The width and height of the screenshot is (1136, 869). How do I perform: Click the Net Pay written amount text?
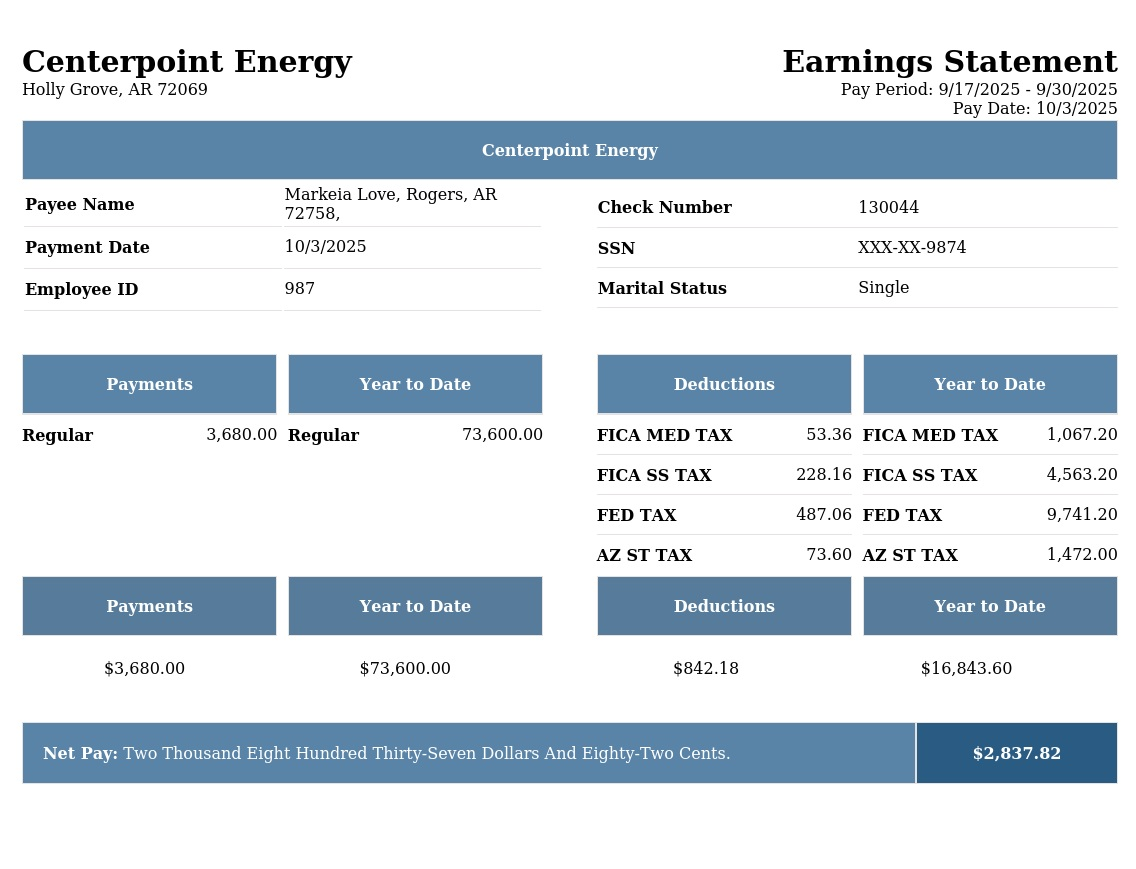point(427,754)
